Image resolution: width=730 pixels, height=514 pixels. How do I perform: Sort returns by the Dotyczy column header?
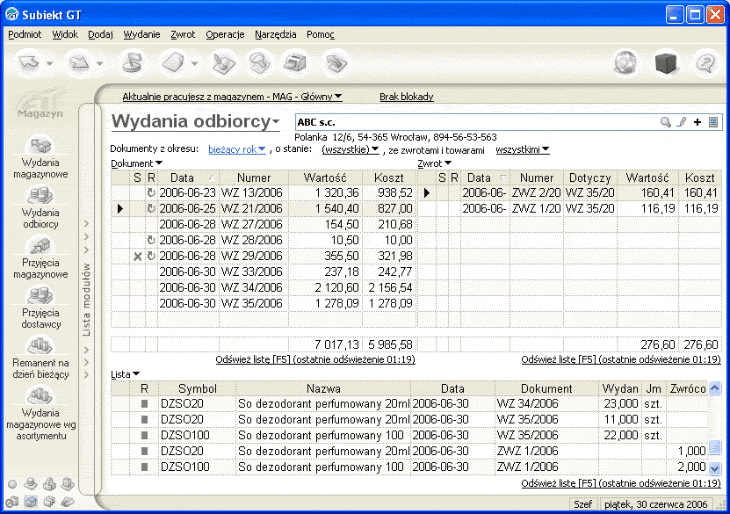pos(590,178)
